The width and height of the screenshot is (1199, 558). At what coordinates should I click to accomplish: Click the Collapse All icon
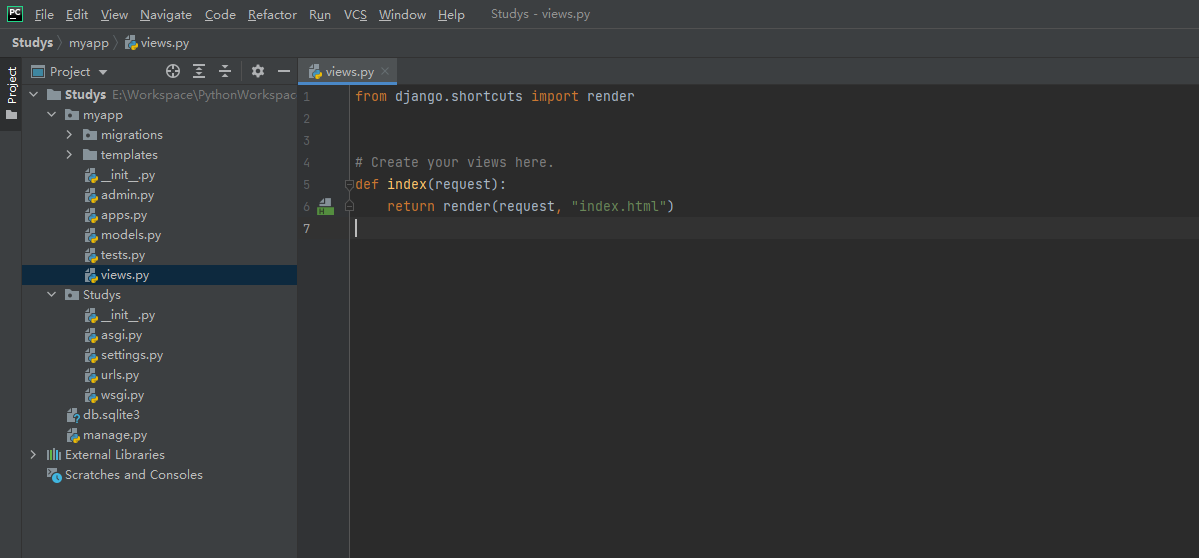click(225, 71)
